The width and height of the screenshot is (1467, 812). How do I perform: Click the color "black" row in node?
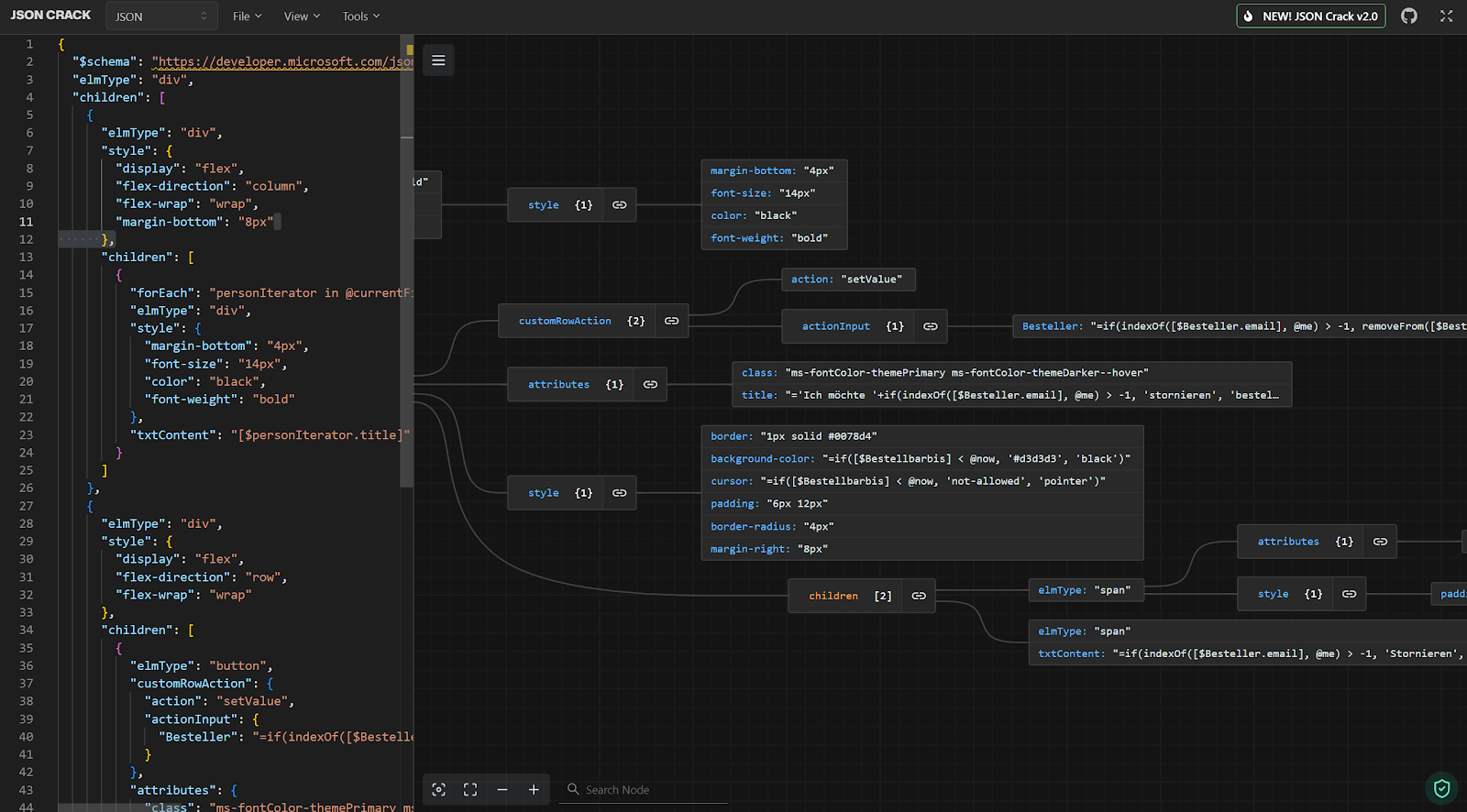click(x=774, y=215)
